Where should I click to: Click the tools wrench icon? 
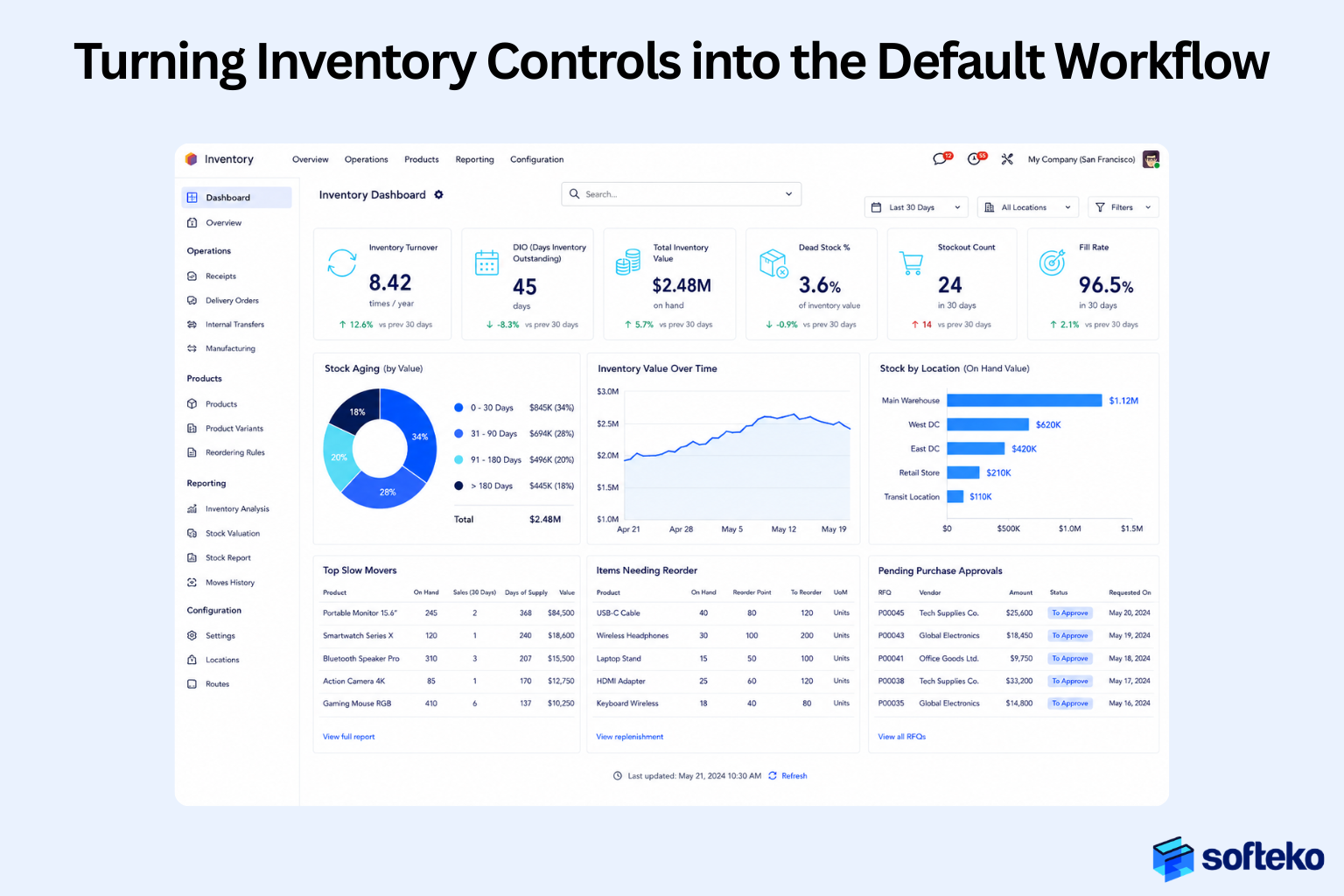1007,159
